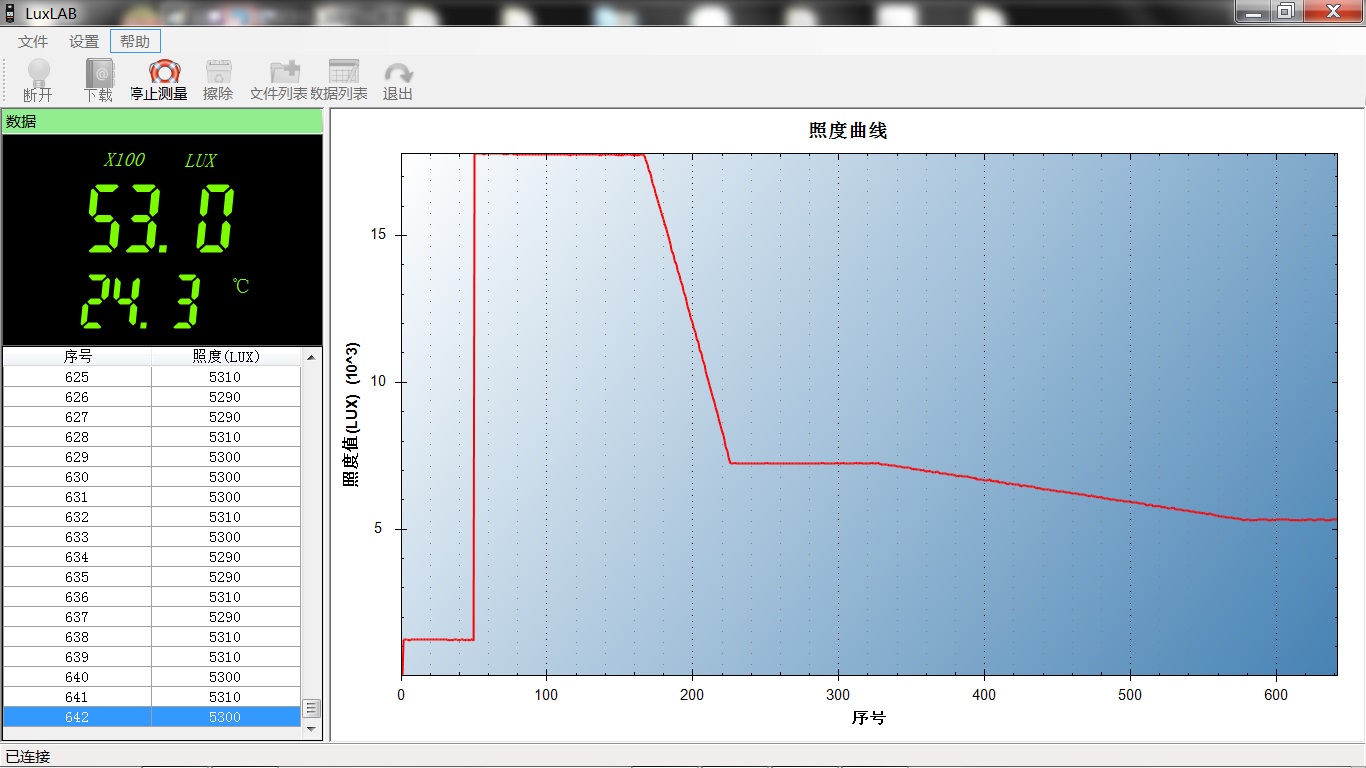Select the row numbered 627
This screenshot has height=768, width=1366.
pos(152,417)
